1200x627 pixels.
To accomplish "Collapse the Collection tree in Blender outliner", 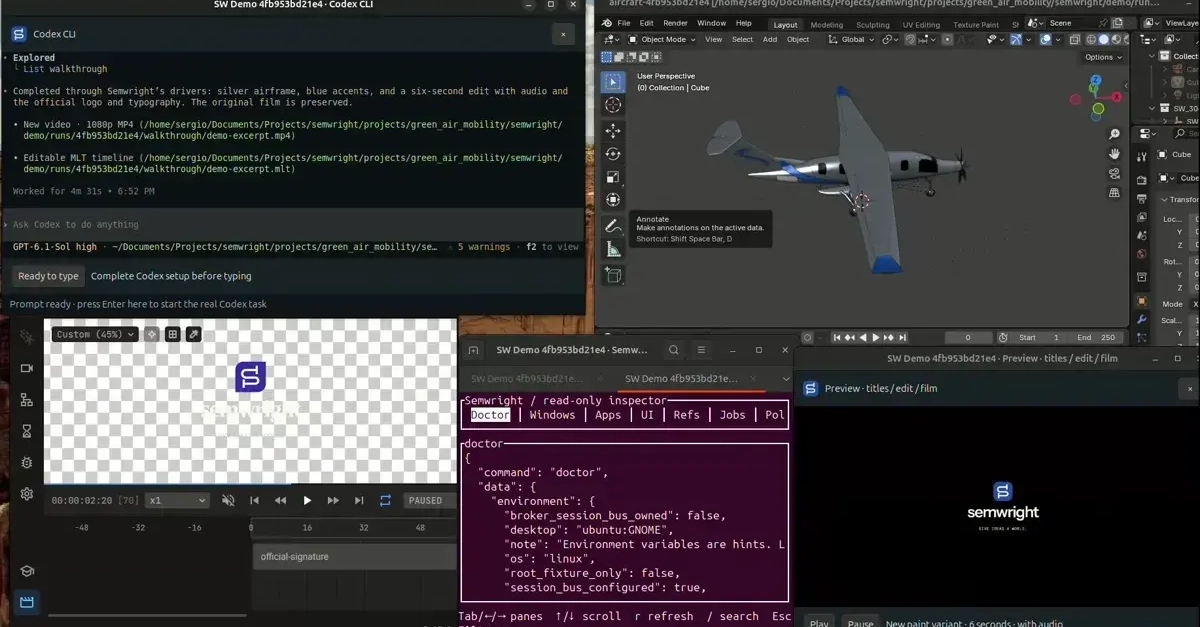I will (x=1151, y=56).
